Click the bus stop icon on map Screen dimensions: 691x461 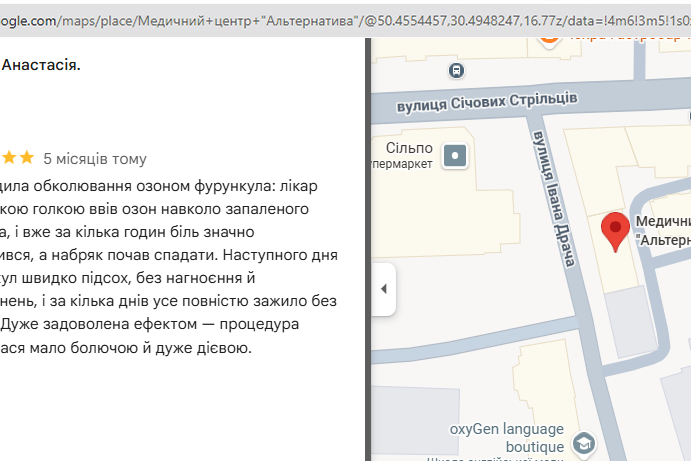(x=456, y=70)
